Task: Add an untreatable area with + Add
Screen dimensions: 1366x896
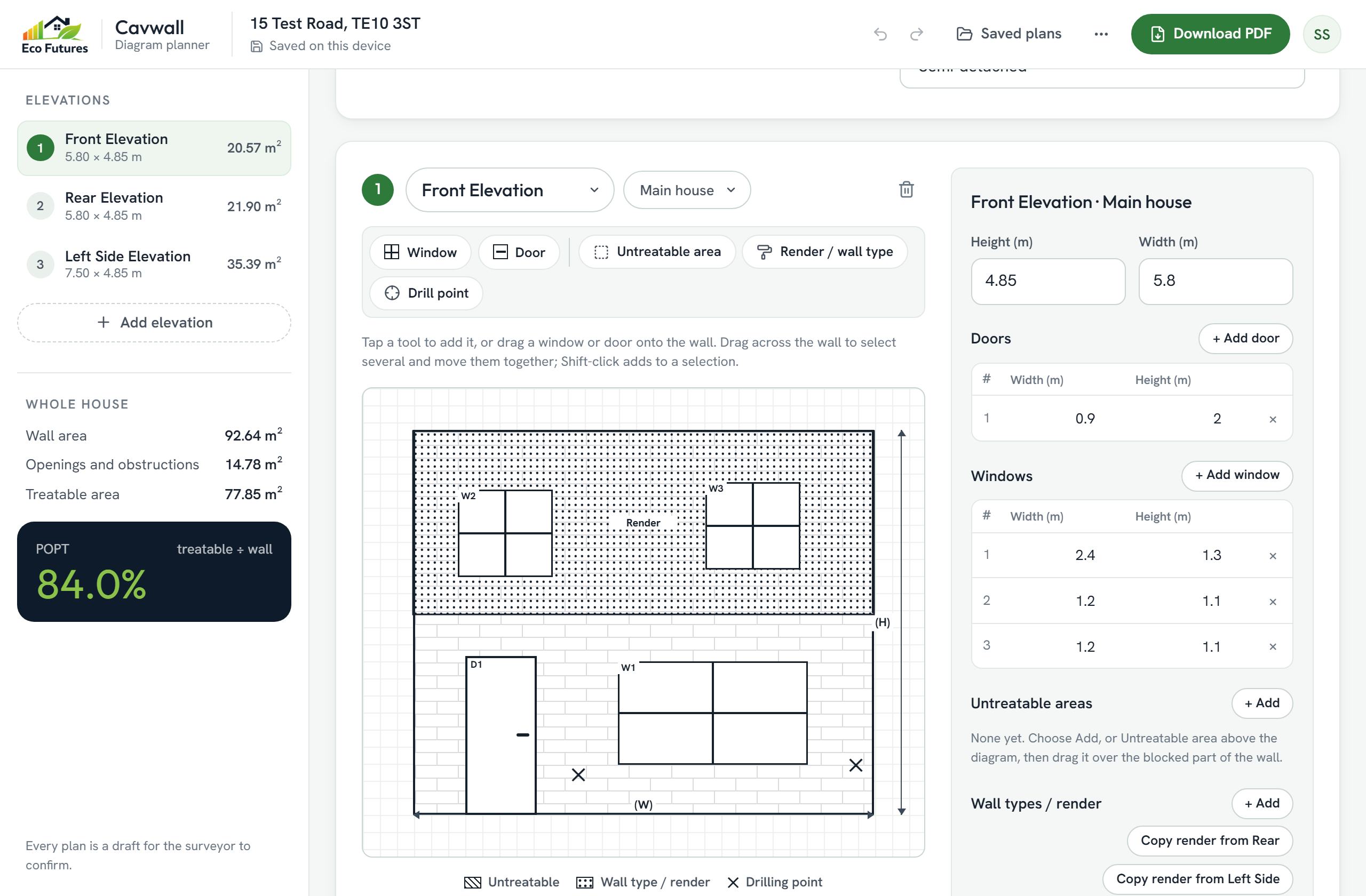Action: tap(1261, 703)
